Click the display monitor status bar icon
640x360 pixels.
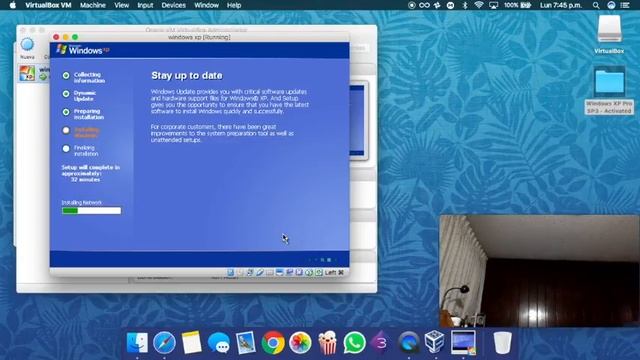point(280,272)
